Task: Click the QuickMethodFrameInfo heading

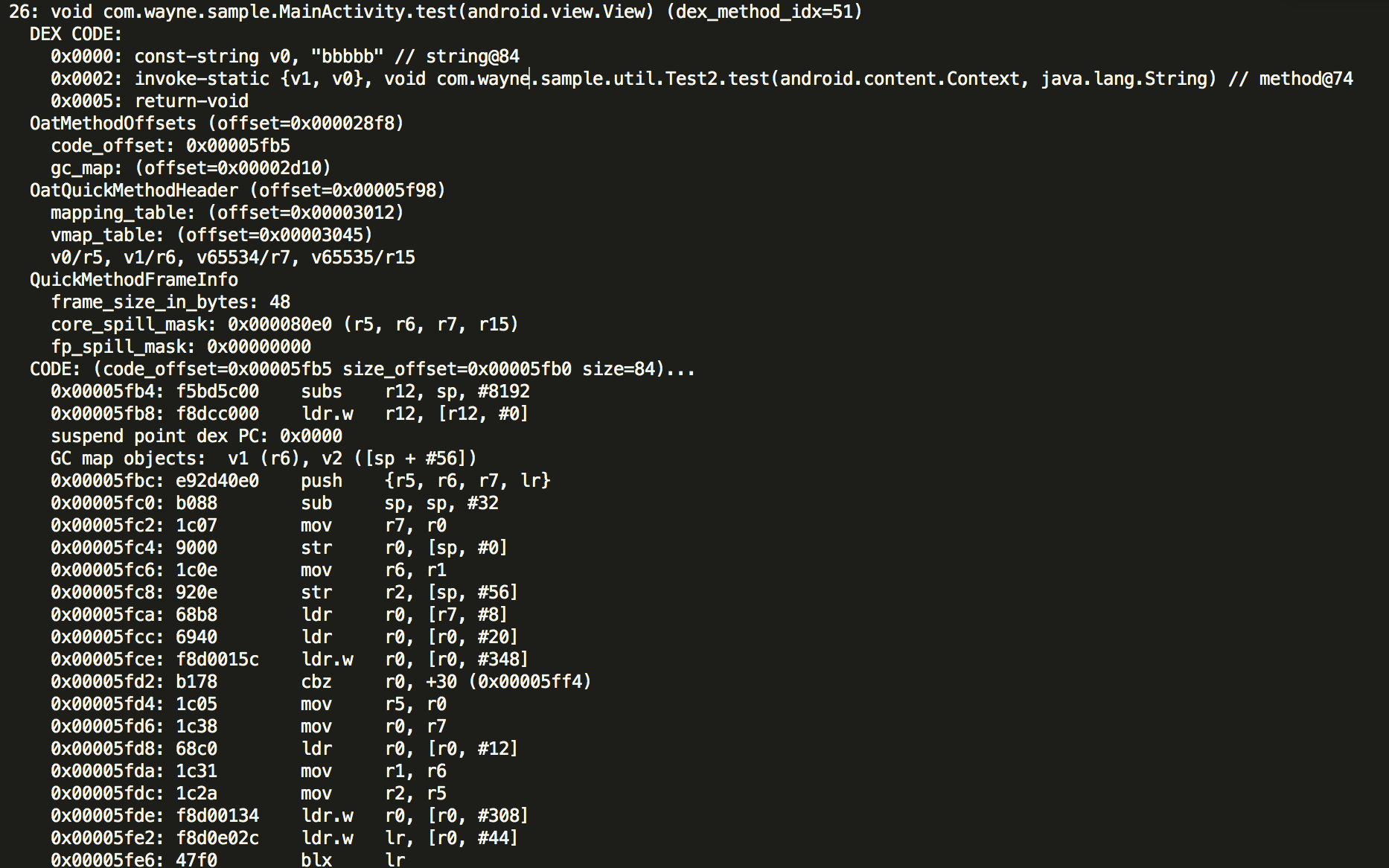Action: 134,280
